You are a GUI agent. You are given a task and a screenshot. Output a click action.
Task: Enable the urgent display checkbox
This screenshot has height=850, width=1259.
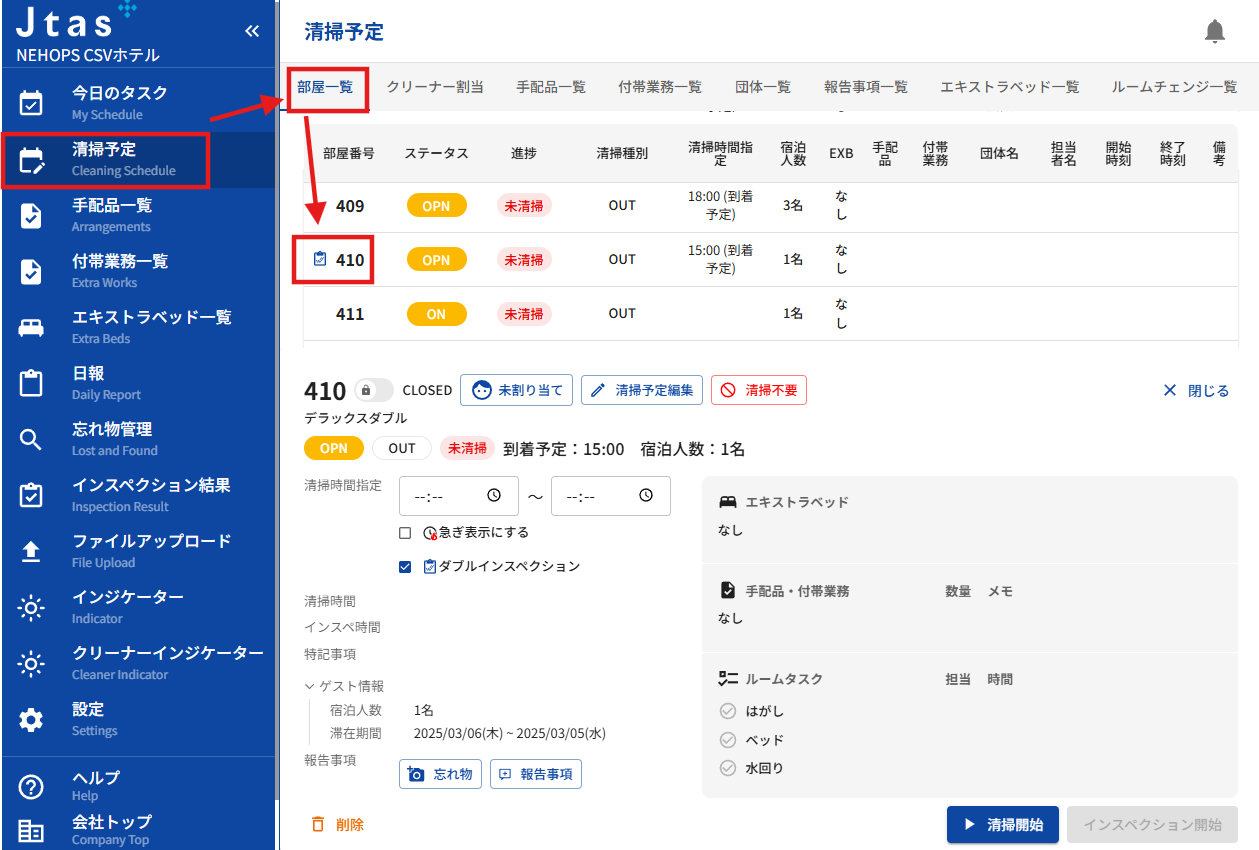pyautogui.click(x=405, y=533)
